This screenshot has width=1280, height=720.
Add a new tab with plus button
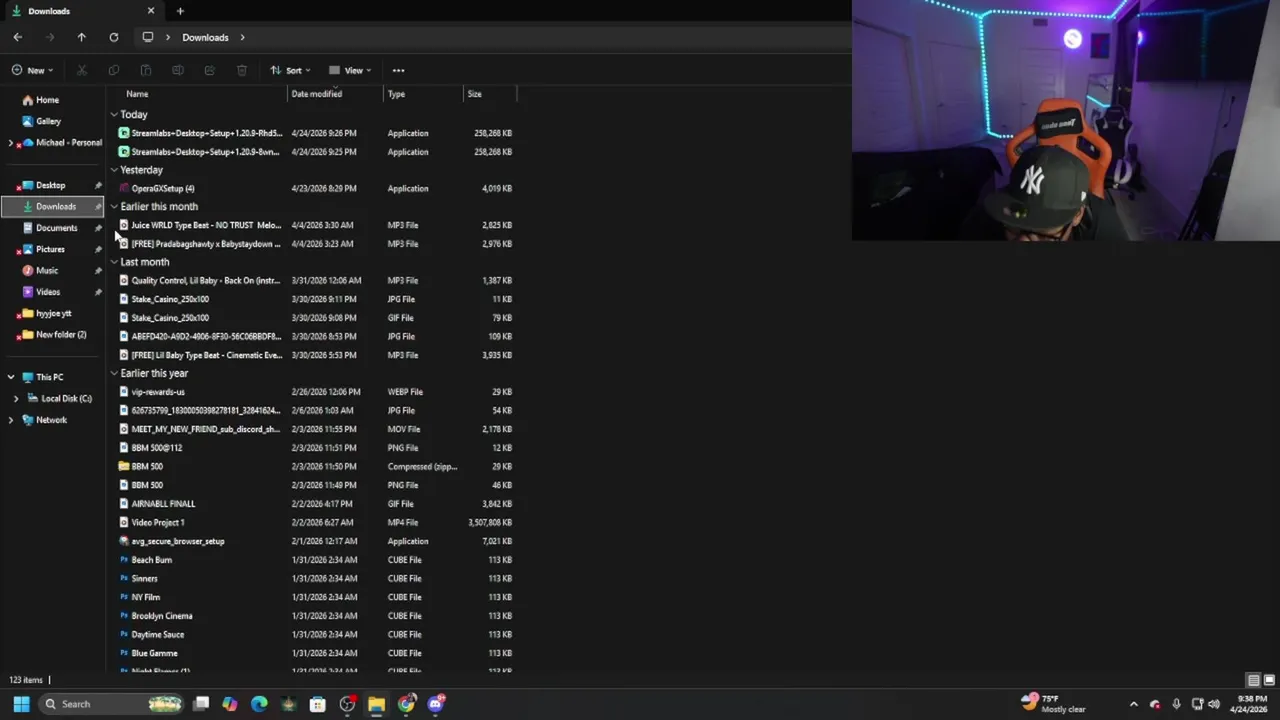pos(180,11)
